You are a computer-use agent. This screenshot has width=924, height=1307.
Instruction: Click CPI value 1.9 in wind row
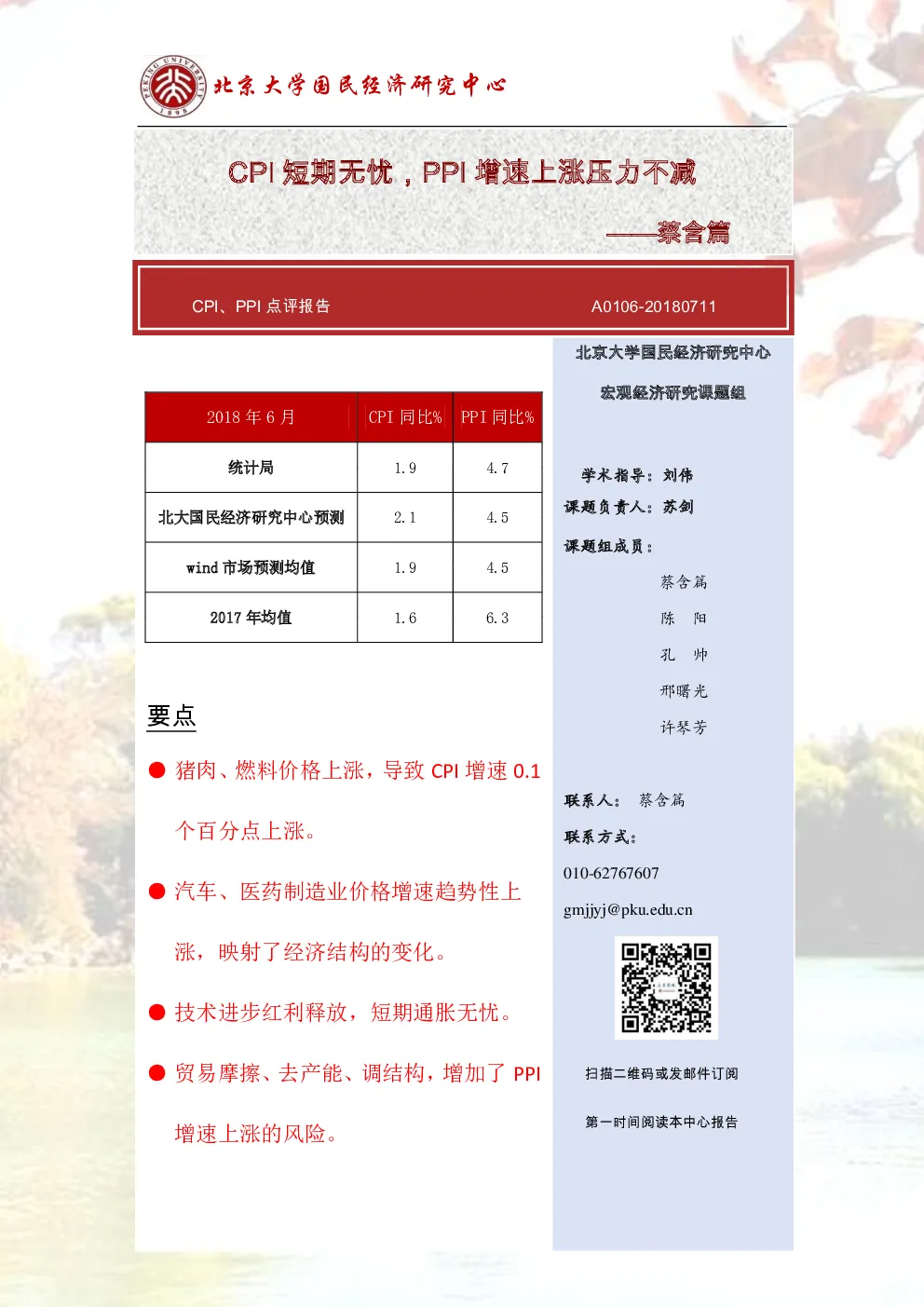click(405, 568)
